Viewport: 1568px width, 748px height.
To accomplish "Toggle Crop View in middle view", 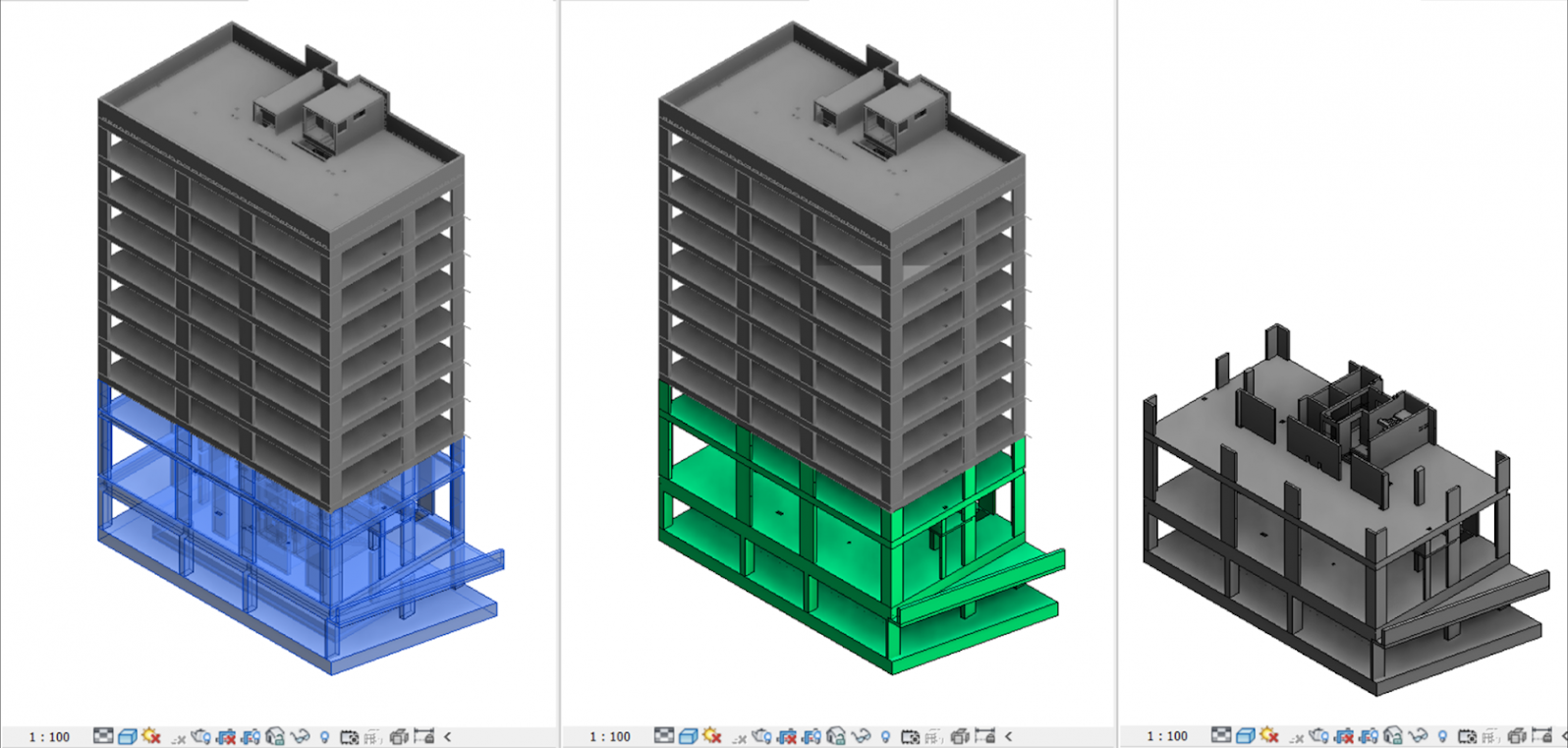I will point(787,736).
